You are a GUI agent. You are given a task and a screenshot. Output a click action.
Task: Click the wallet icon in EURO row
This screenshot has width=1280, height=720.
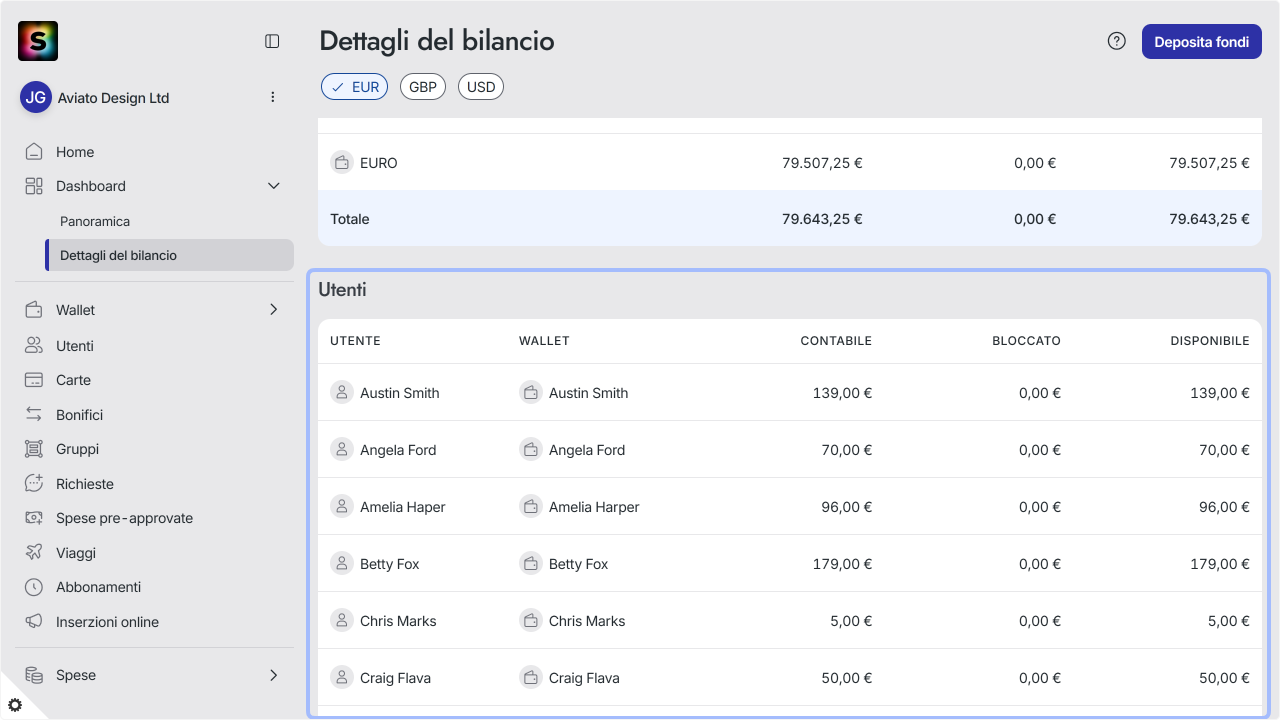pyautogui.click(x=342, y=162)
